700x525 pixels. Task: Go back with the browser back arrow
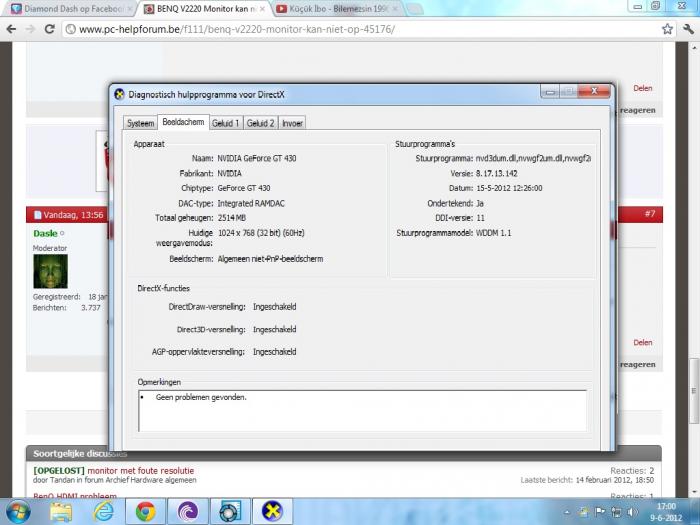click(x=11, y=29)
